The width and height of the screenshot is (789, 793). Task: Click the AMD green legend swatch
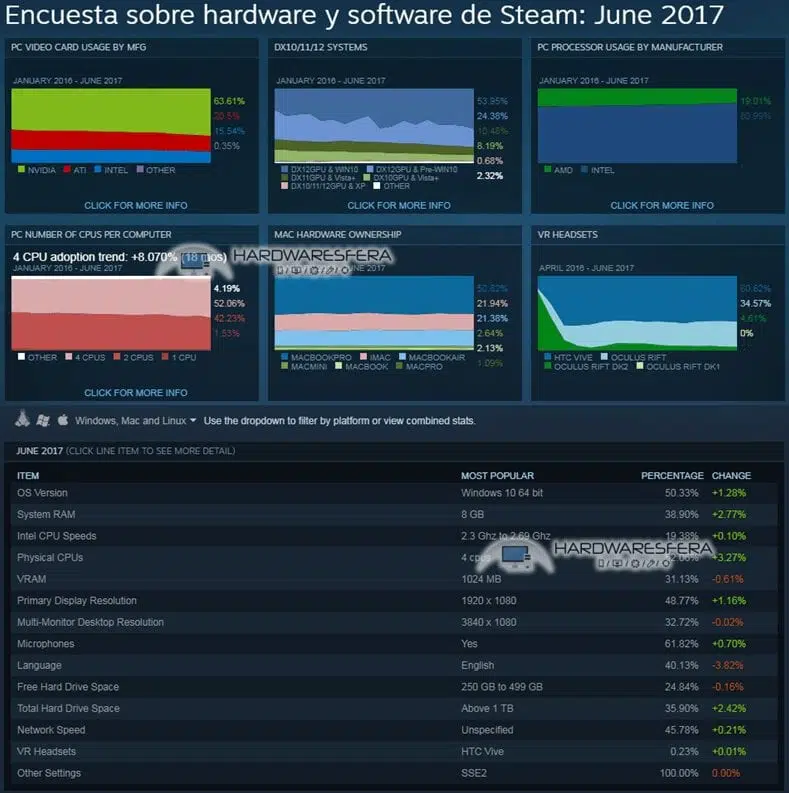(547, 169)
